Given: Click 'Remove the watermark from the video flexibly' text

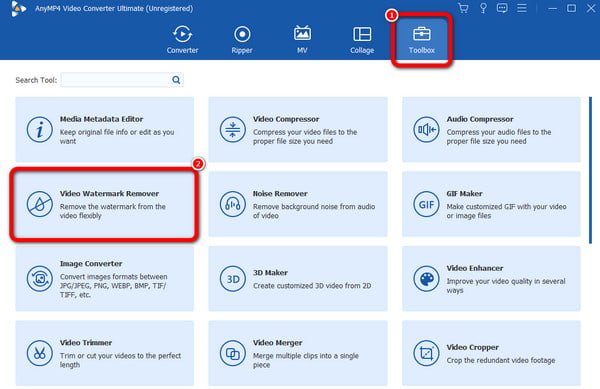Looking at the screenshot, I should coord(112,211).
